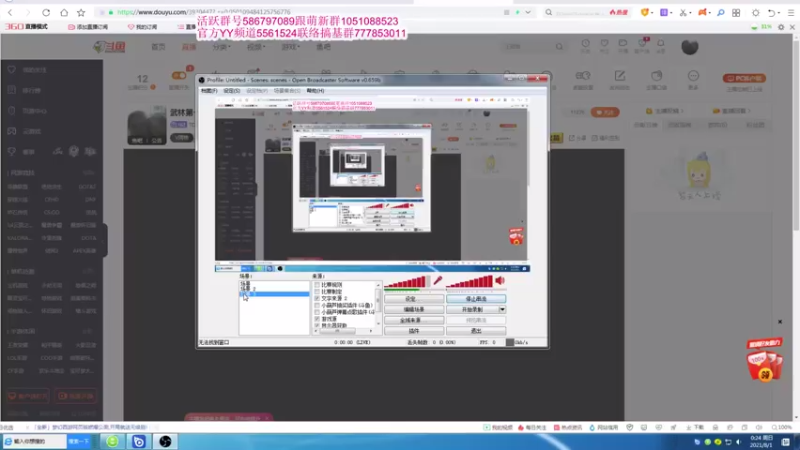Viewport: 800px width, 450px height.
Task: Open the history clock icon in Douyu header
Action: [586, 44]
